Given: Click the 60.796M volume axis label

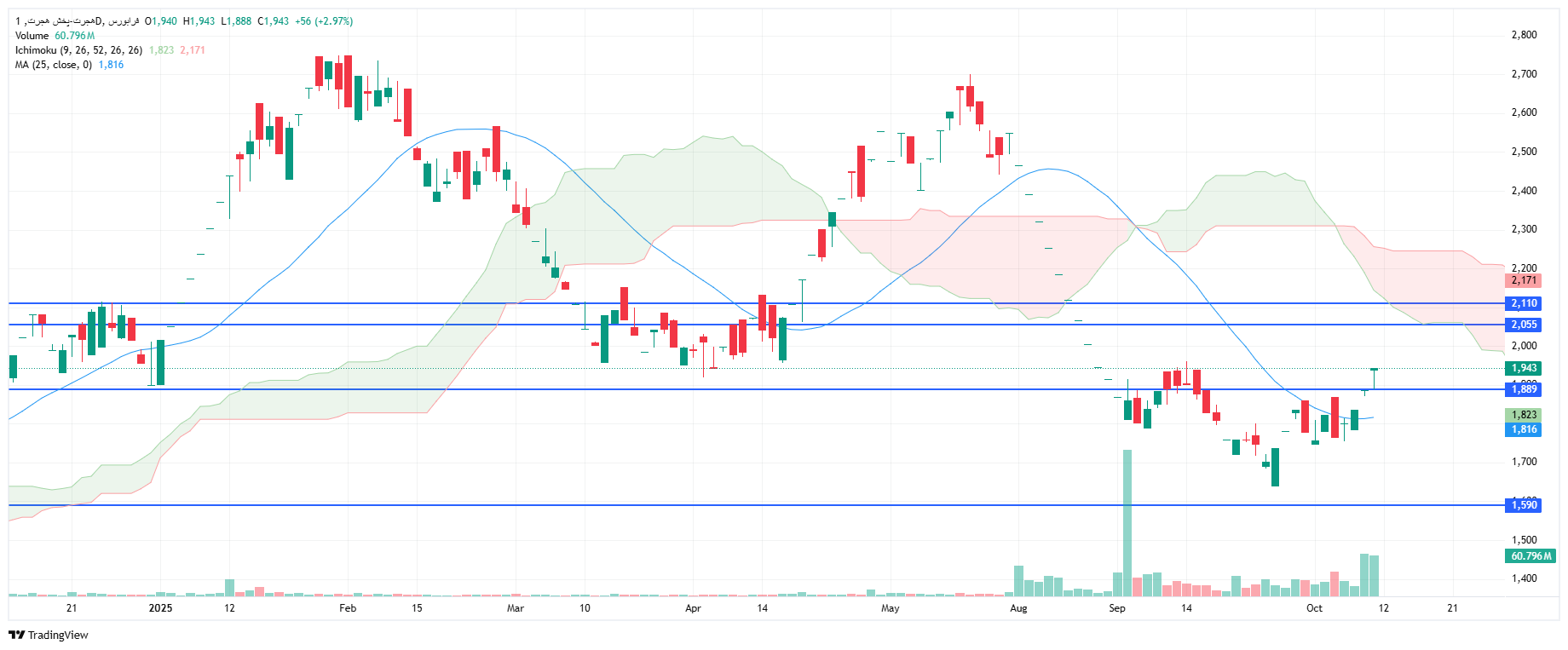Looking at the screenshot, I should pyautogui.click(x=1531, y=556).
